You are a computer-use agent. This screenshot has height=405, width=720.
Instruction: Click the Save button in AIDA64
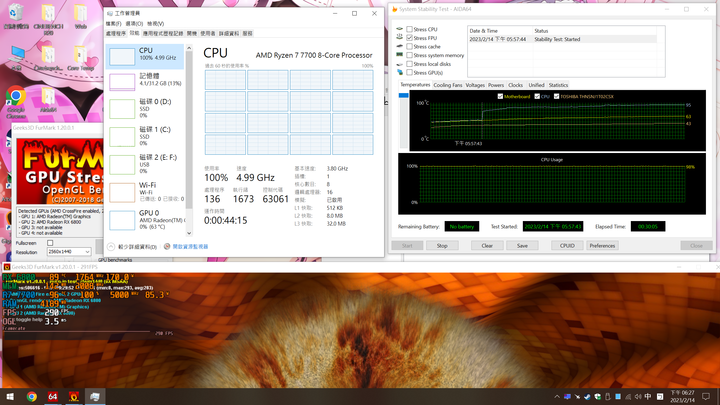pyautogui.click(x=522, y=246)
